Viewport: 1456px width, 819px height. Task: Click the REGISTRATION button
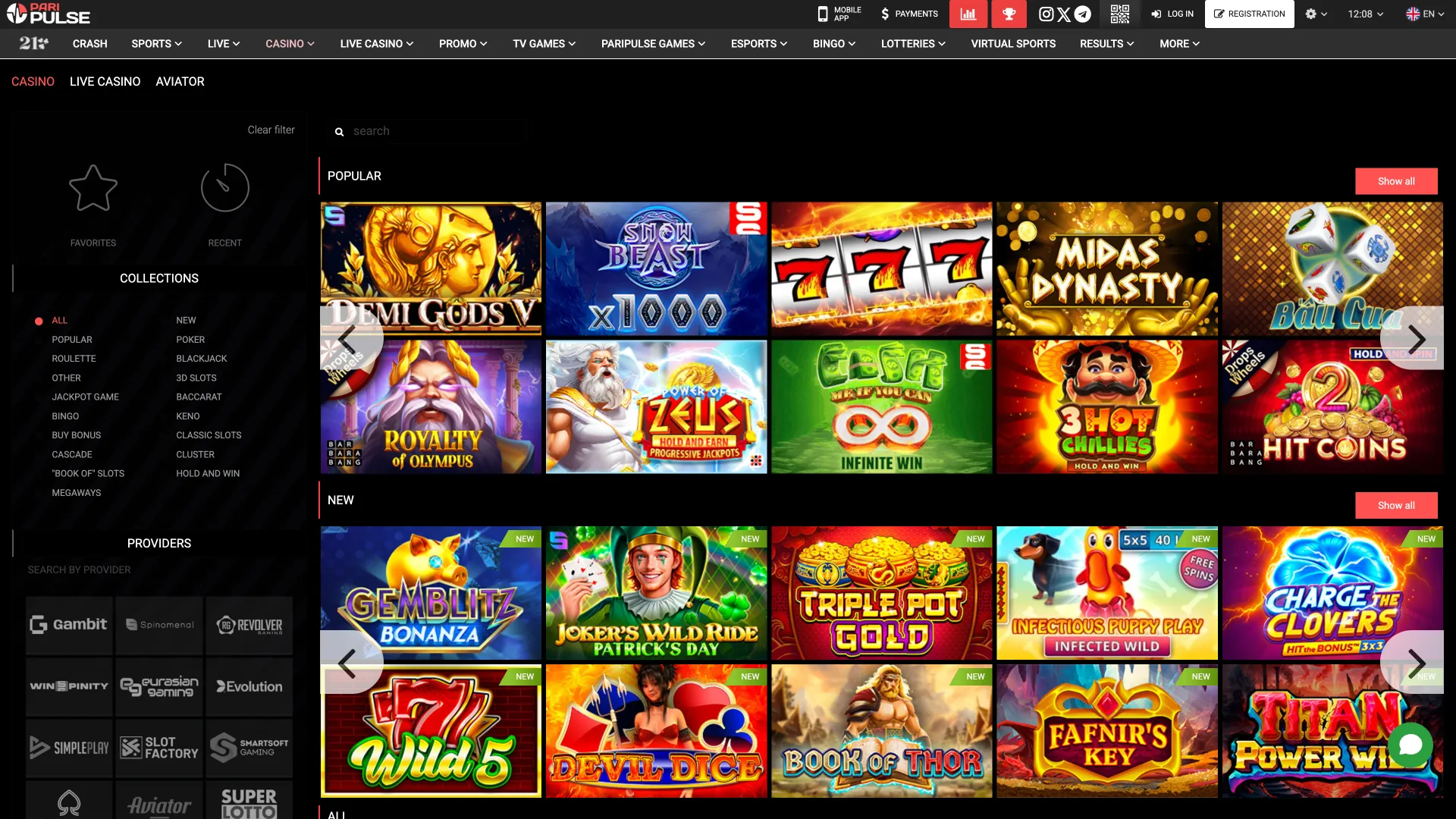pyautogui.click(x=1249, y=14)
